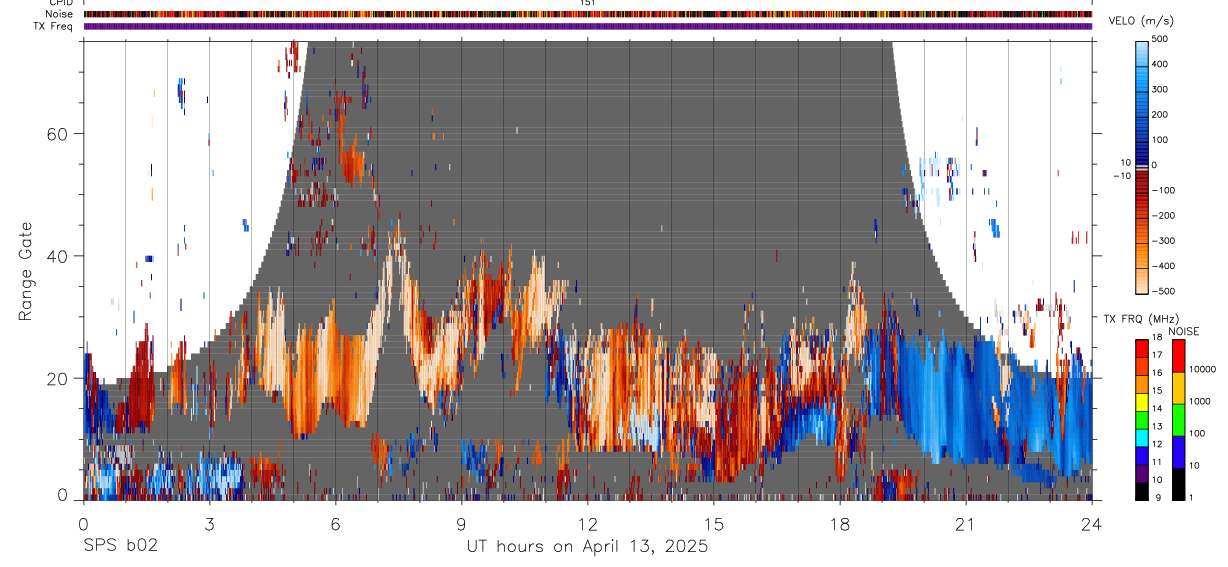Viewport: 1228px width, 567px height.
Task: Click the 'TX Freq' strip label at top left
Action: pyautogui.click(x=53, y=26)
